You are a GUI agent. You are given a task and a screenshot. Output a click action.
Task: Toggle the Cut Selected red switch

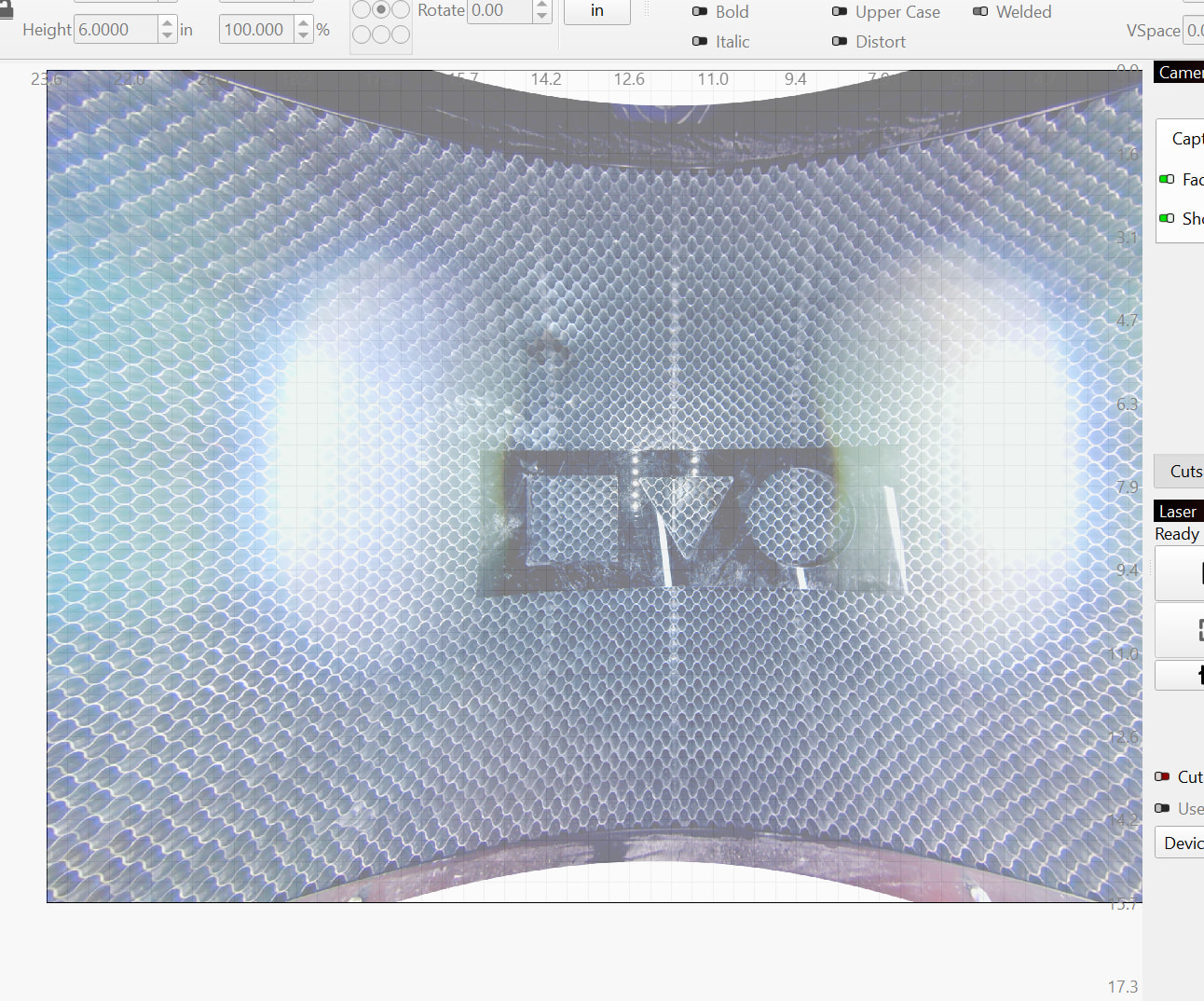[1162, 776]
